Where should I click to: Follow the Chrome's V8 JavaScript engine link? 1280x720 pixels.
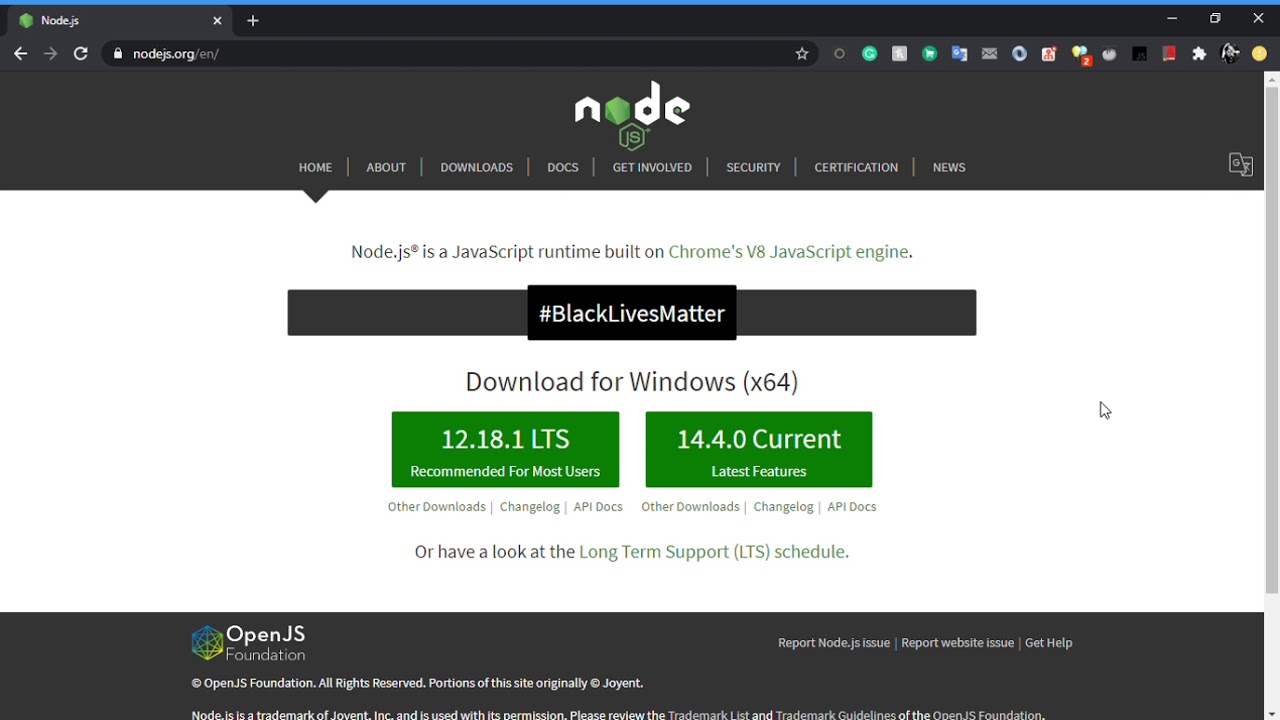pos(788,252)
